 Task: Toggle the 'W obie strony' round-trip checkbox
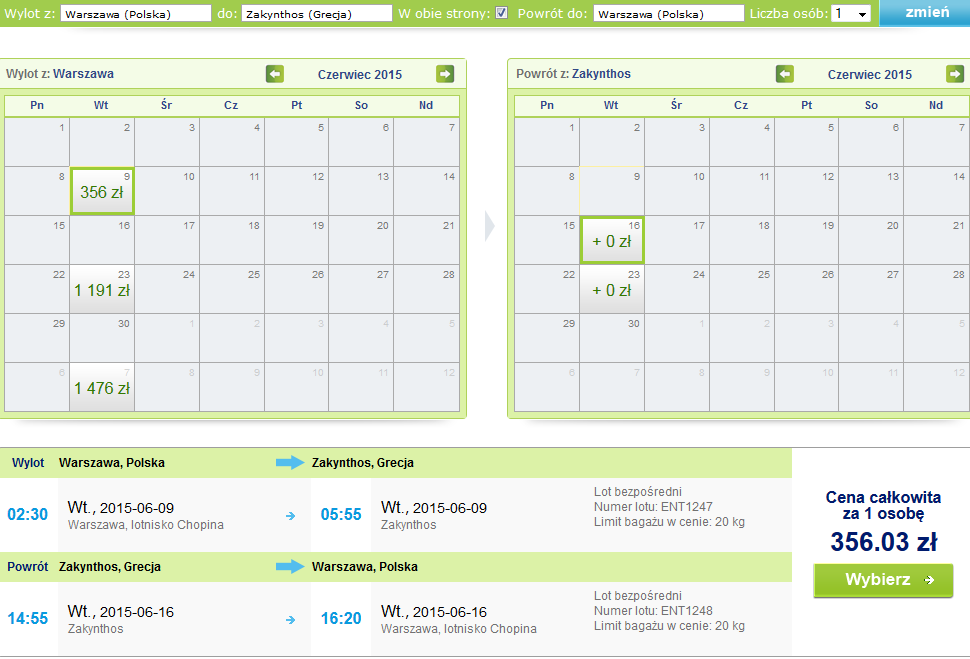(x=502, y=12)
